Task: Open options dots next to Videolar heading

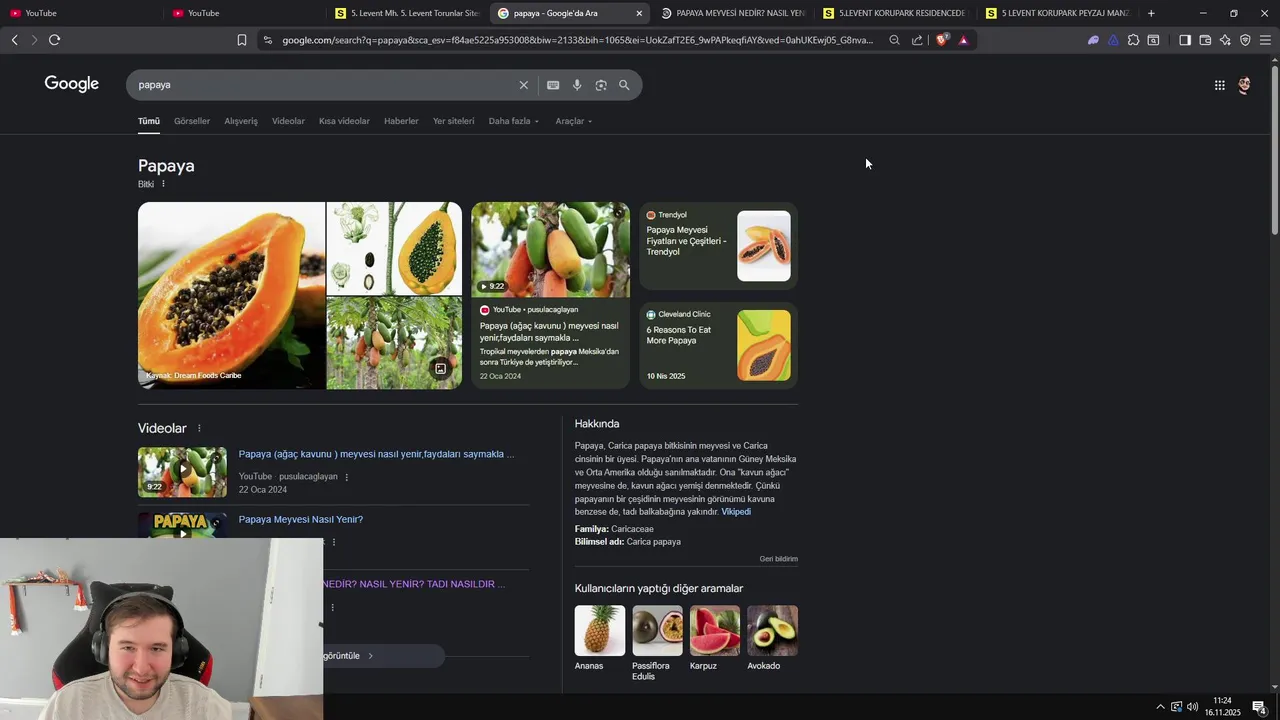Action: click(199, 428)
